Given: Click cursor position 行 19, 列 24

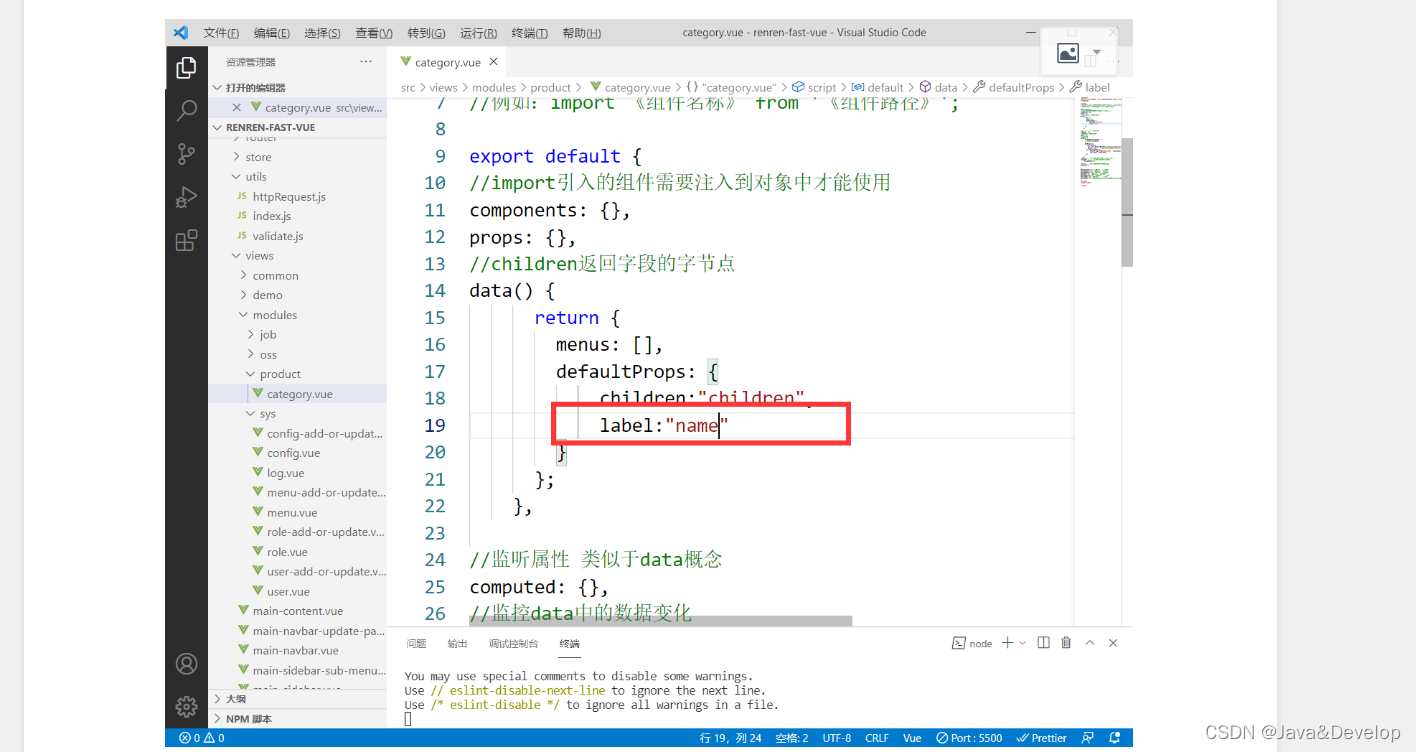Looking at the screenshot, I should 730,738.
